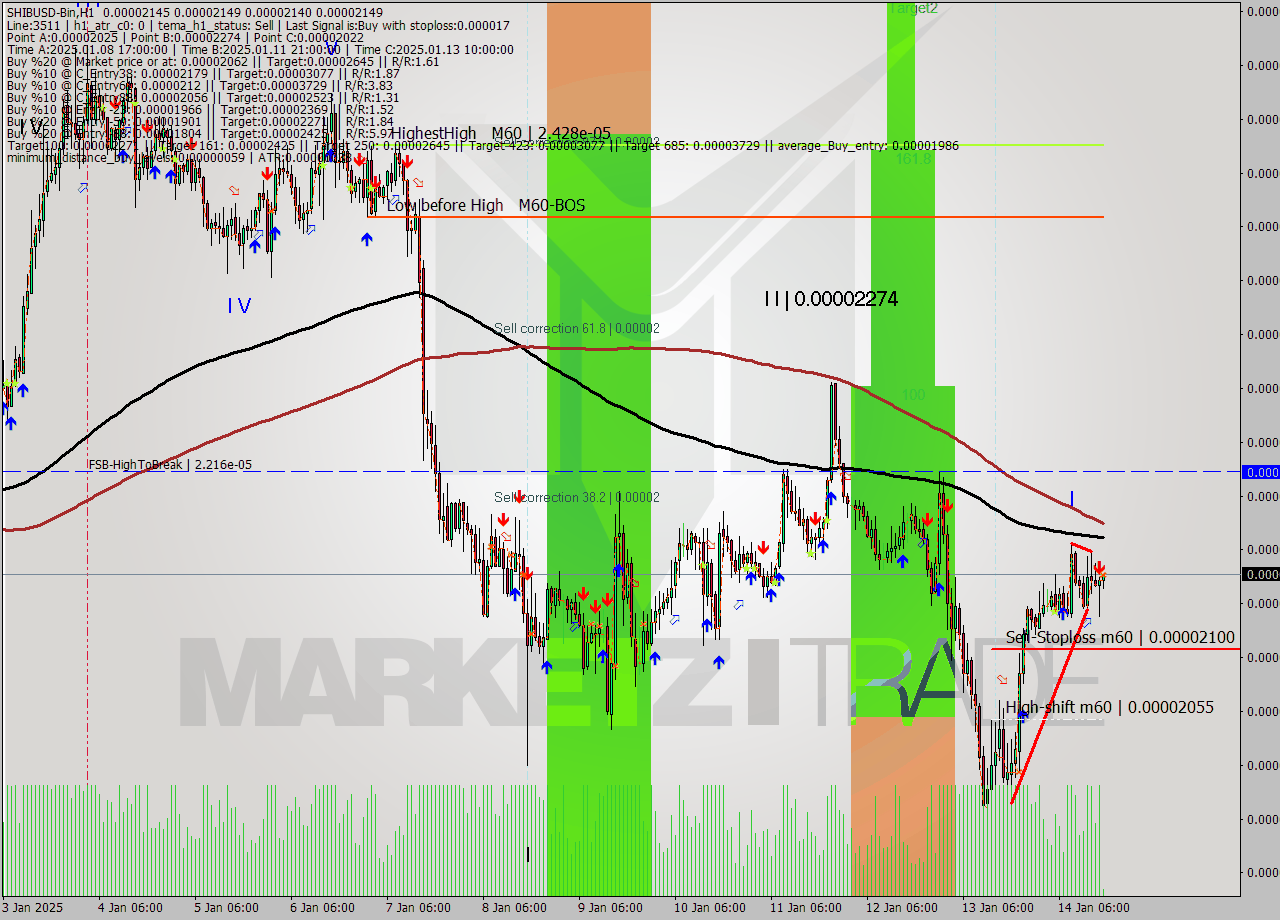Select '12 Jan 06:00' on time axis
The width and height of the screenshot is (1280, 920).
pyautogui.click(x=901, y=907)
